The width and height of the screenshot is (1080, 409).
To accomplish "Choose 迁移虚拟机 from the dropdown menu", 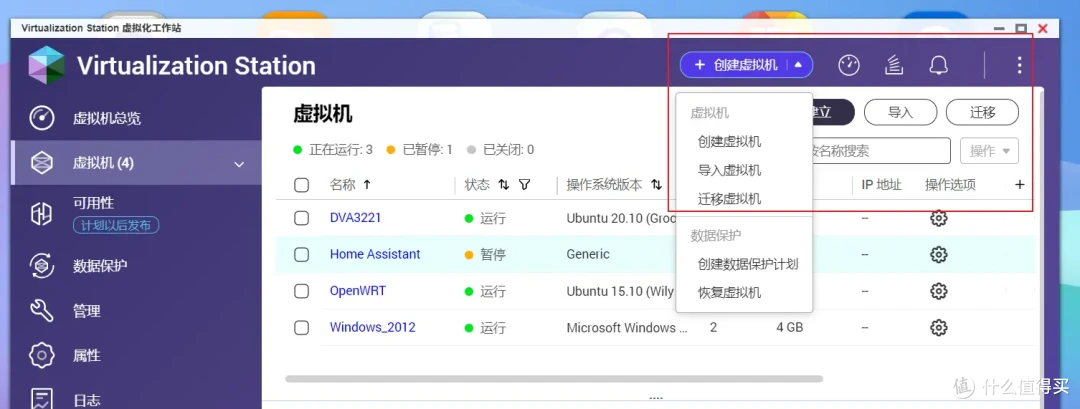I will (729, 199).
